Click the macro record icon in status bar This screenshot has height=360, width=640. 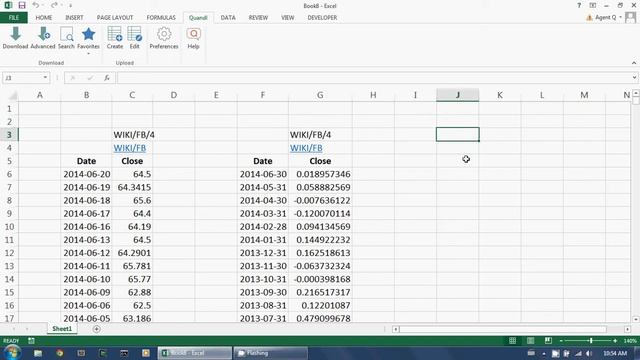coord(31,340)
